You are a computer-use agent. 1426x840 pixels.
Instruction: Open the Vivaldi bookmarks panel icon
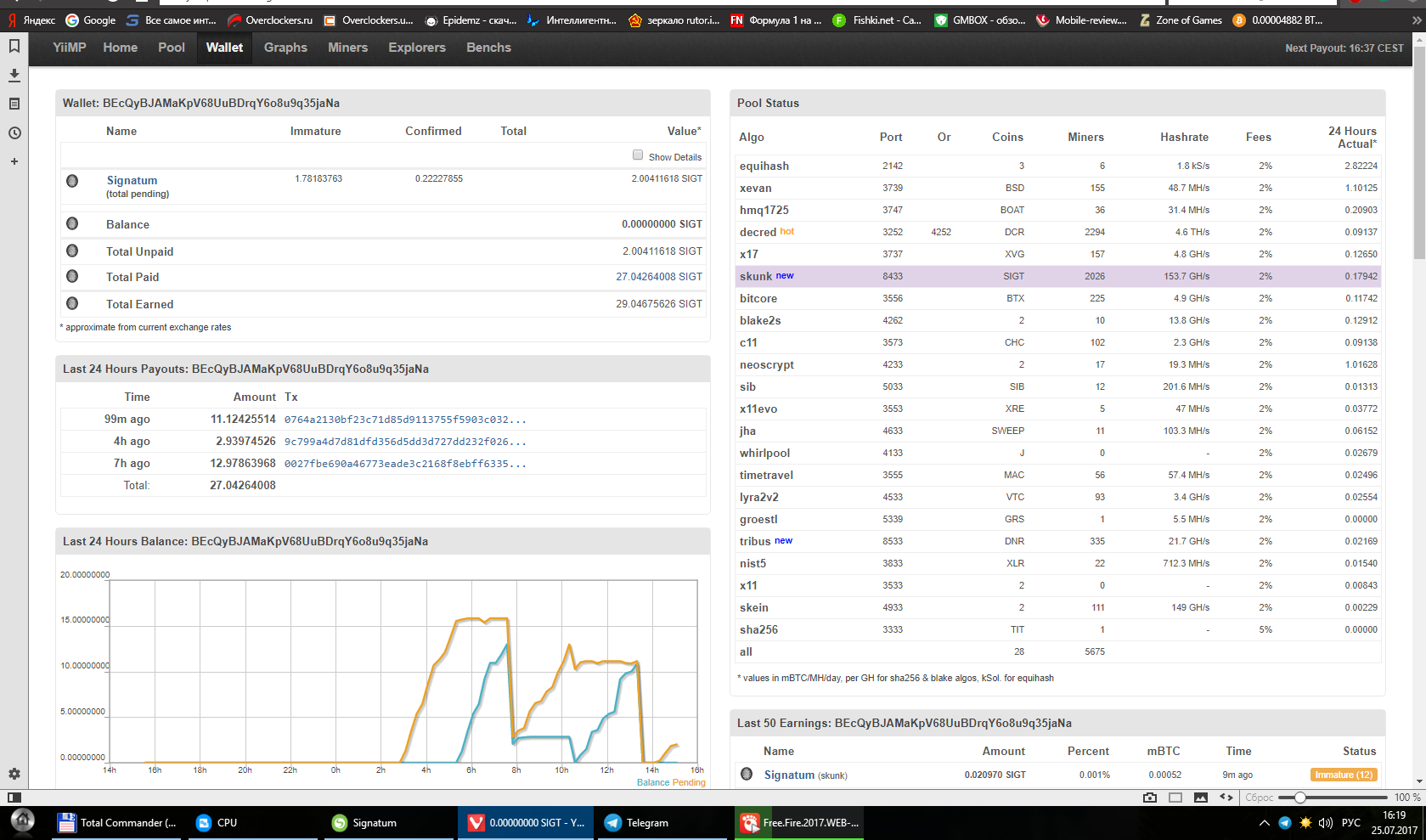[14, 46]
